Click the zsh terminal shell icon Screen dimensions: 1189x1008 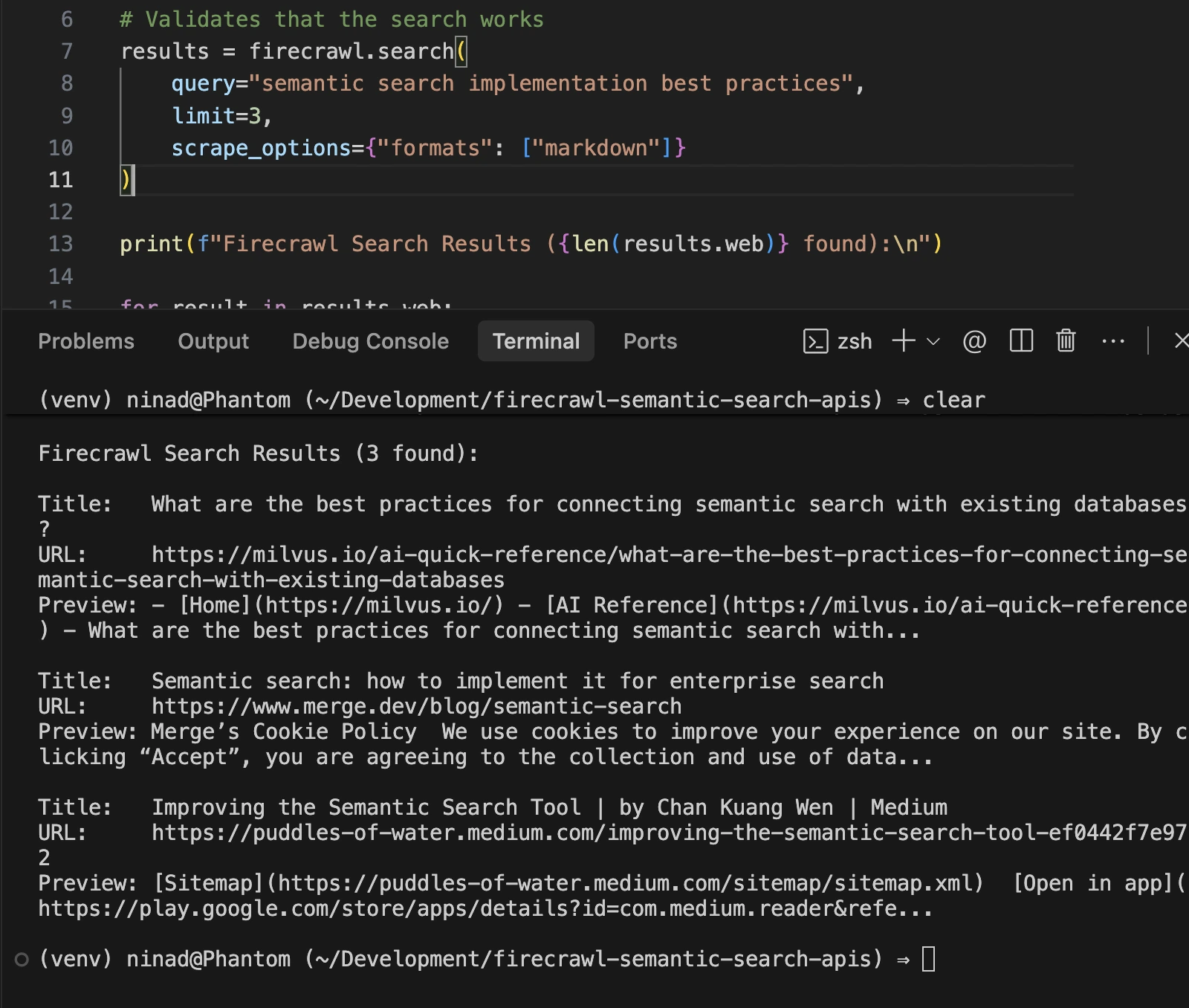[x=816, y=341]
